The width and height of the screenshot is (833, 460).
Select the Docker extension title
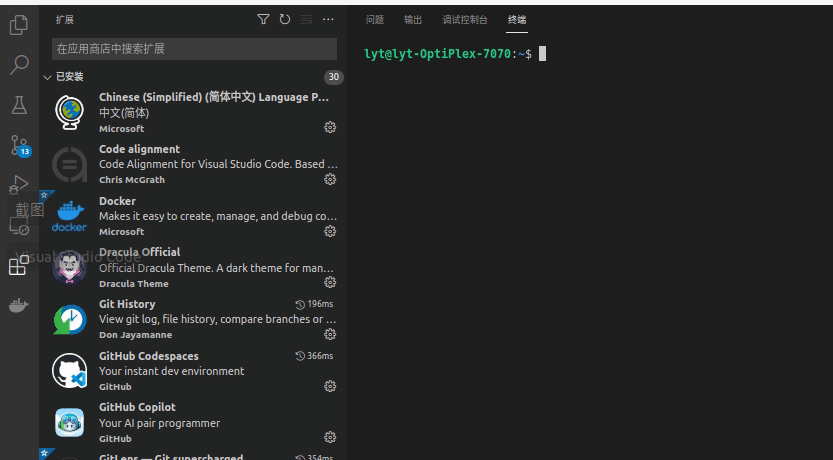coord(117,201)
